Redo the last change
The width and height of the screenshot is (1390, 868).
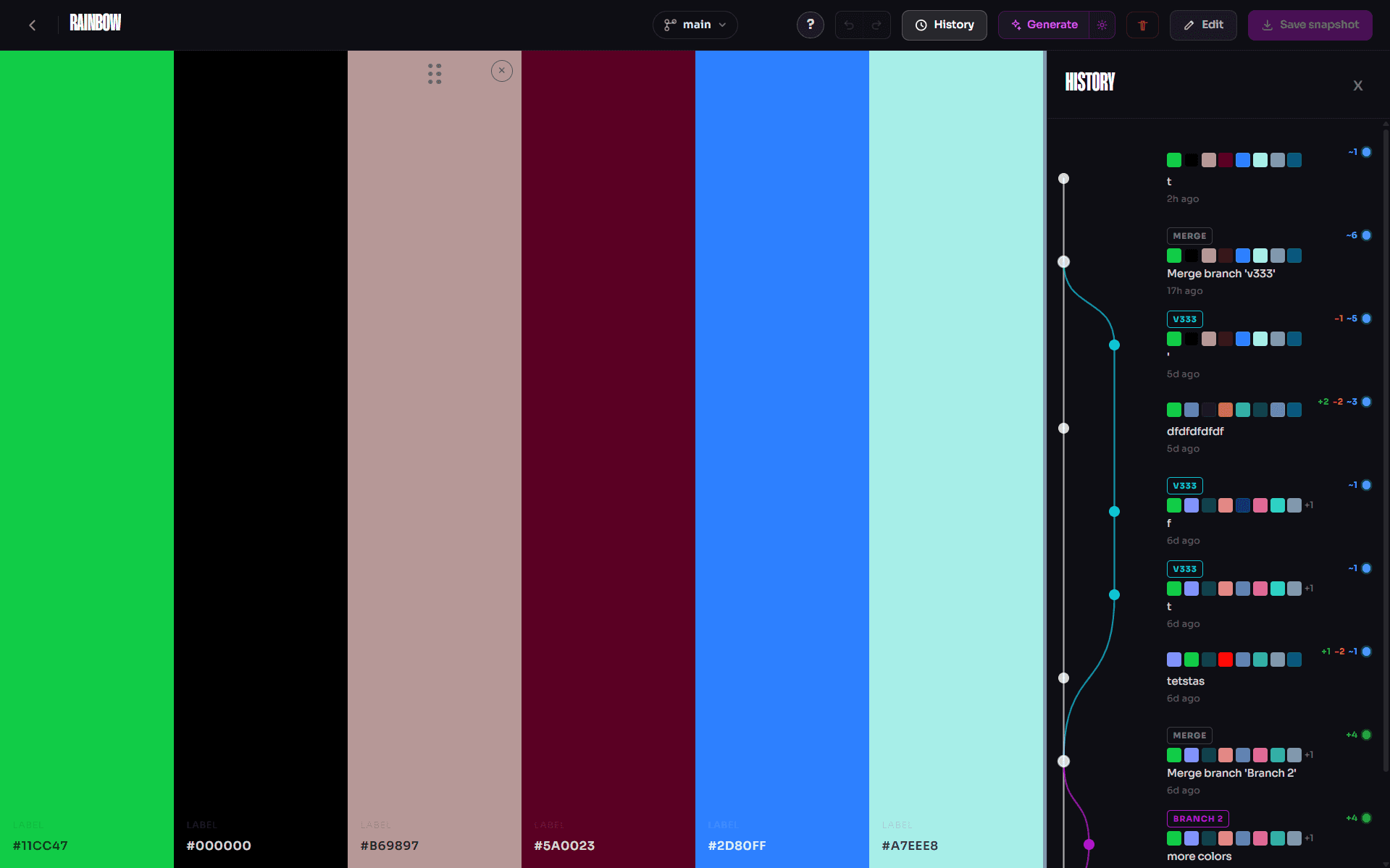[876, 25]
